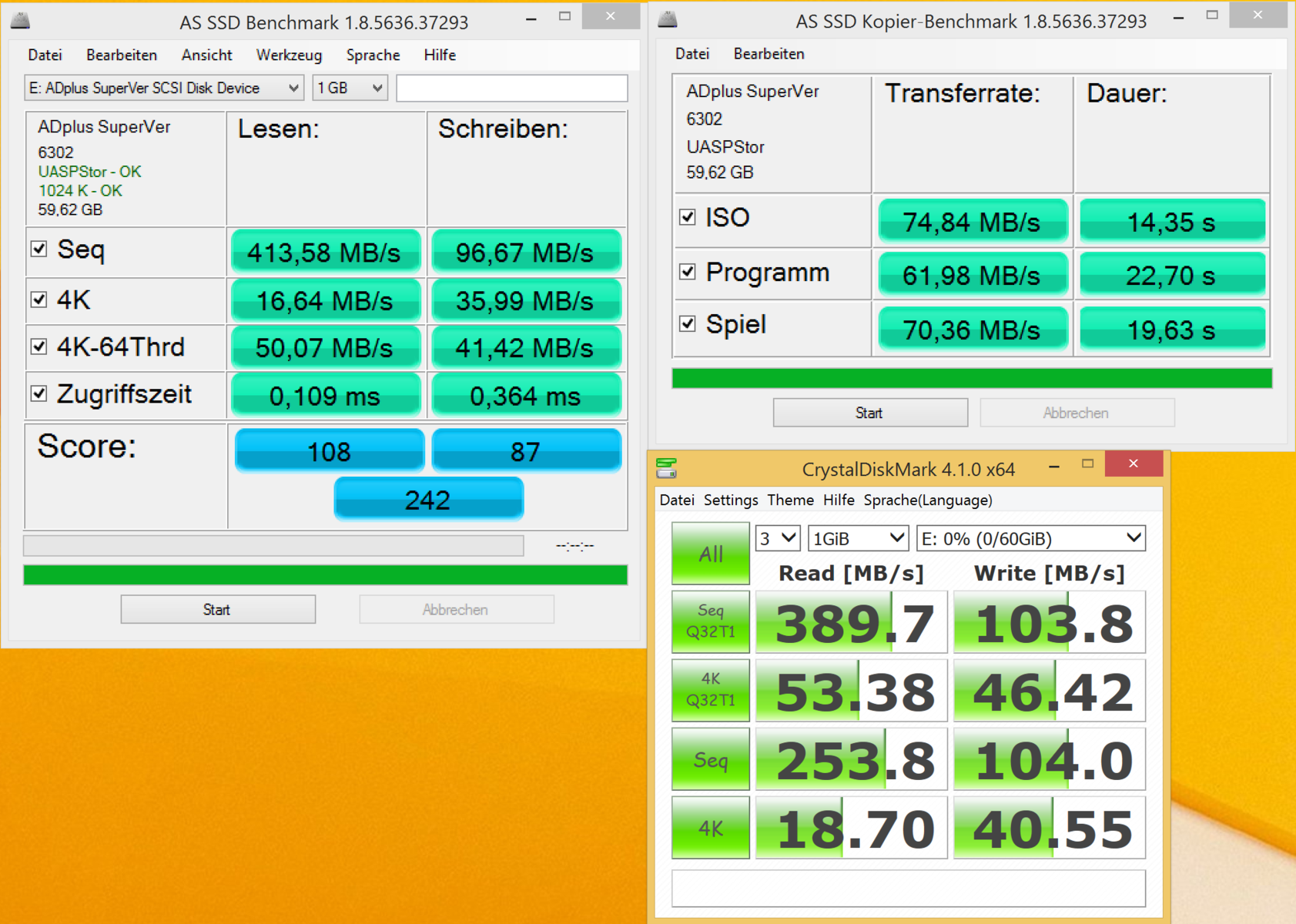The image size is (1296, 924).
Task: Click the green progress bar in Kopier-Benchmark
Action: click(972, 378)
